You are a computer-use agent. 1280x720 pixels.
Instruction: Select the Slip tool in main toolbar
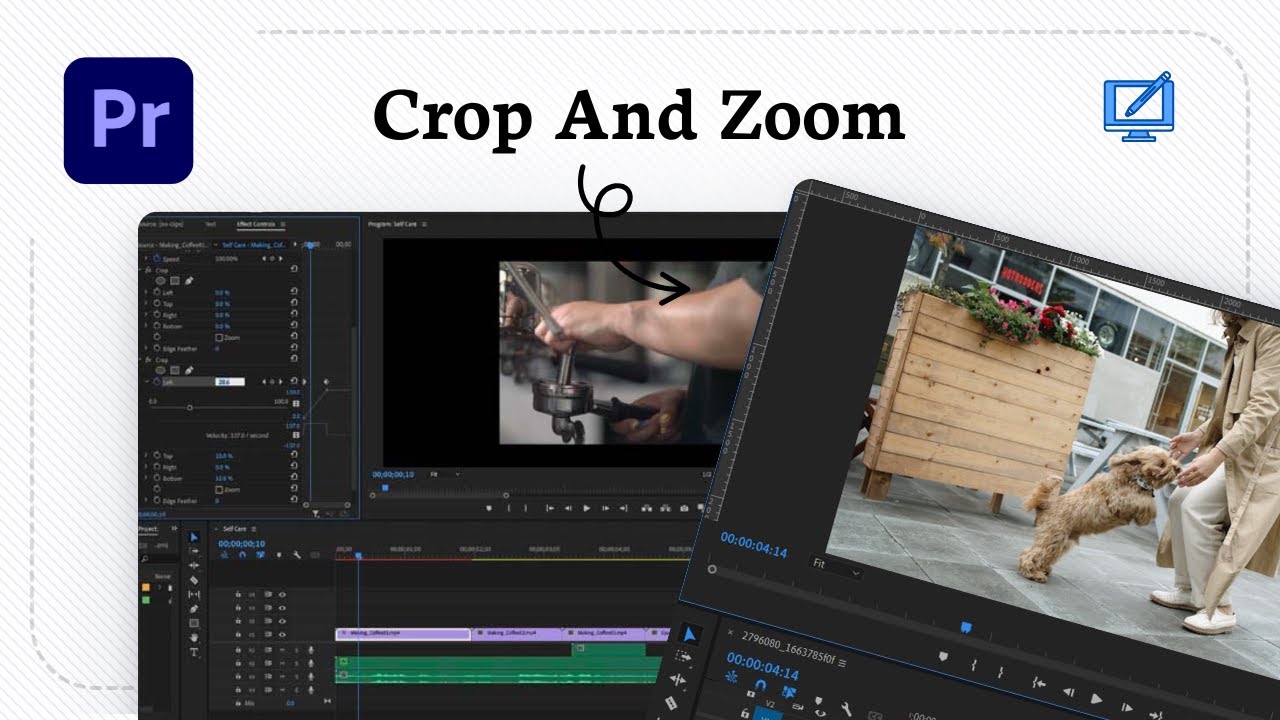tap(194, 594)
